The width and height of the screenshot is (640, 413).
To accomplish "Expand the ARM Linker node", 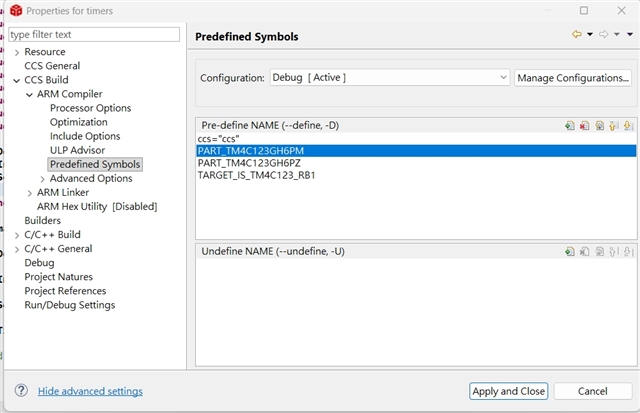I will click(x=29, y=193).
